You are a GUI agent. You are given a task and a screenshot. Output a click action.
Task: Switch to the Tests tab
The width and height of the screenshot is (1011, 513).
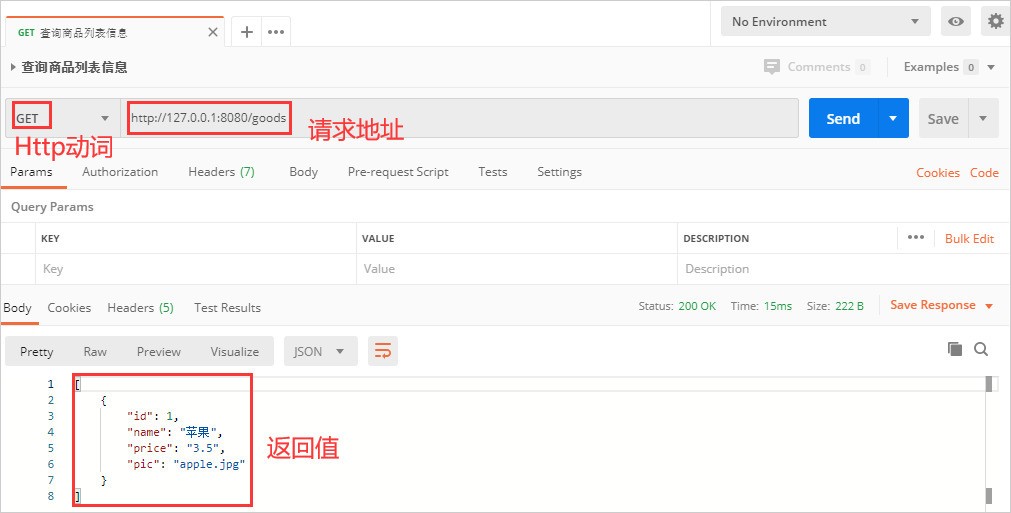coord(493,172)
